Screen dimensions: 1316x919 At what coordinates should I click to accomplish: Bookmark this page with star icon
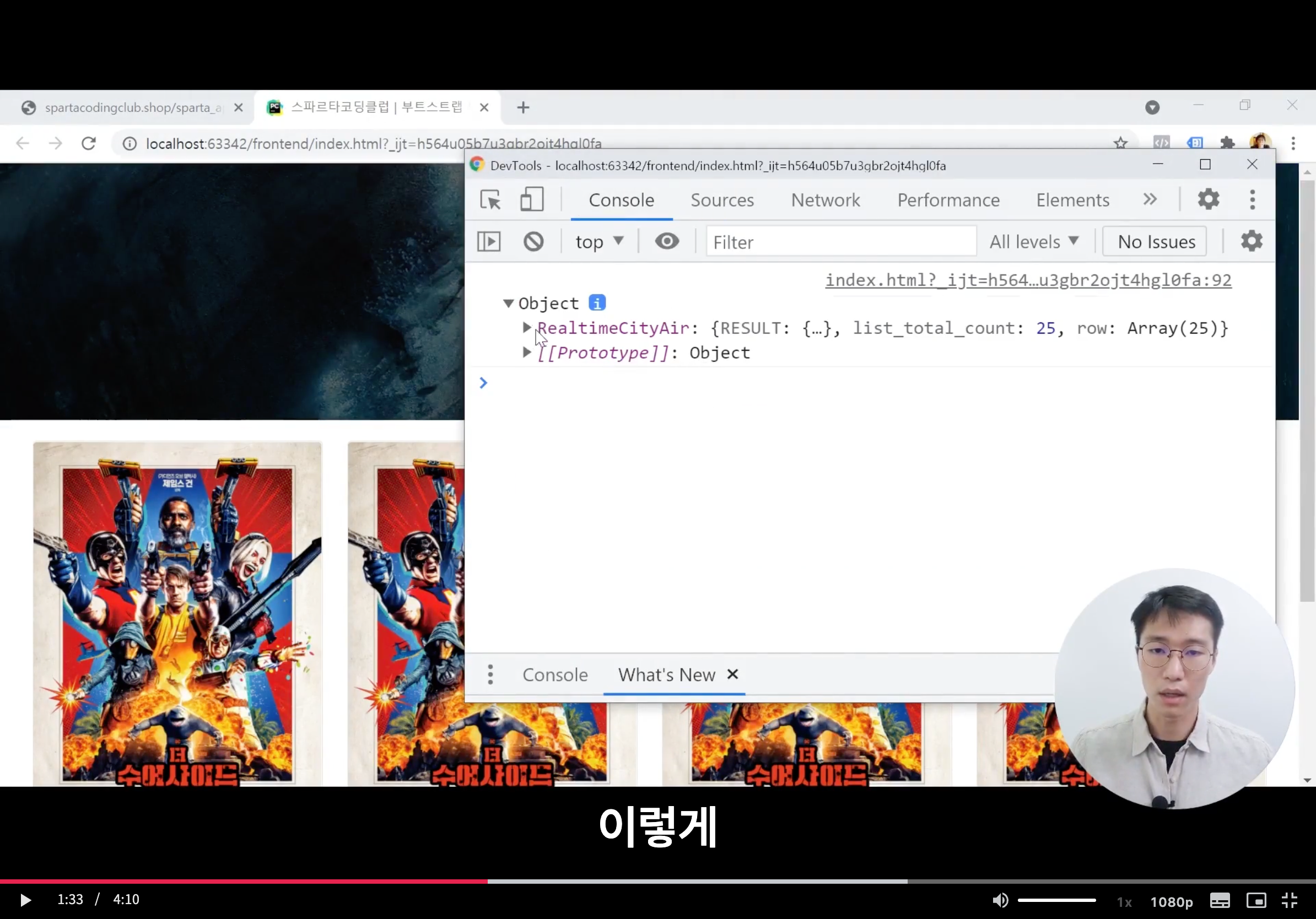coord(1120,143)
